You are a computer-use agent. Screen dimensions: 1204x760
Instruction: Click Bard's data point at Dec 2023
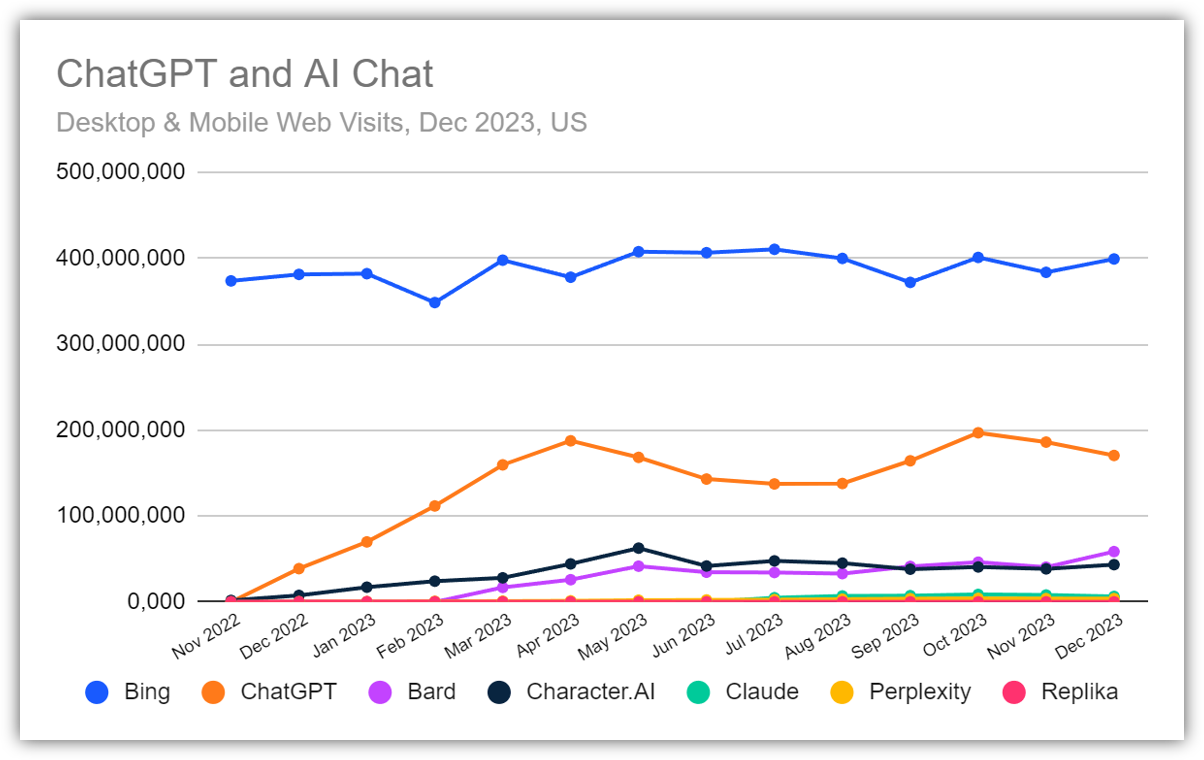click(x=1114, y=551)
